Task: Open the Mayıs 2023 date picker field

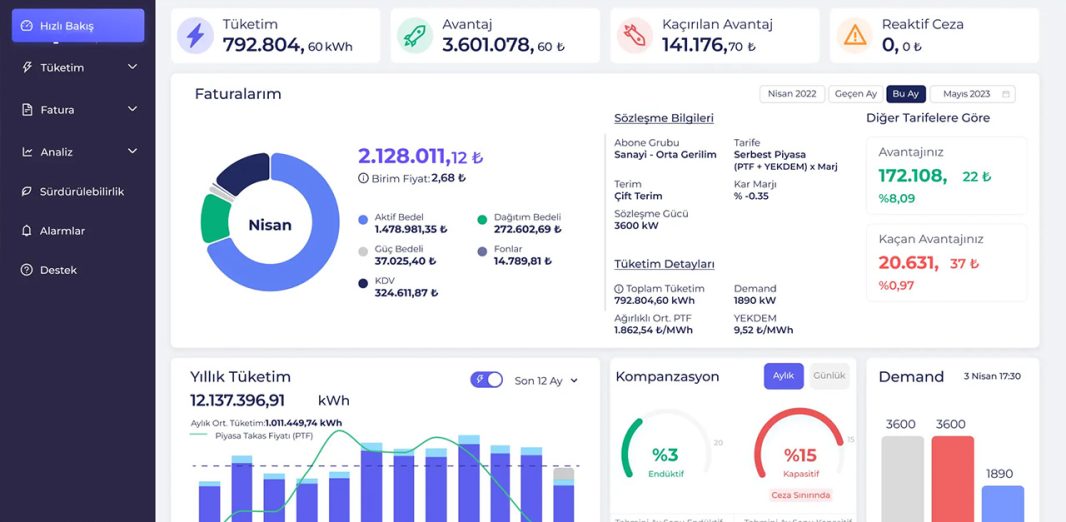Action: pos(973,94)
